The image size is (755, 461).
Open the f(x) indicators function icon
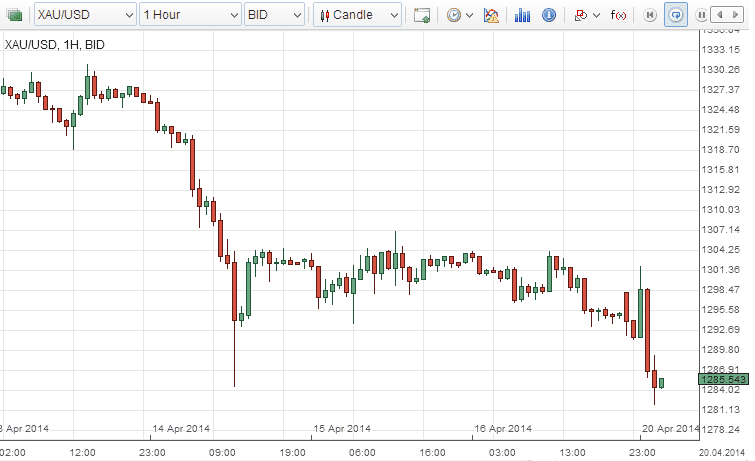click(618, 15)
